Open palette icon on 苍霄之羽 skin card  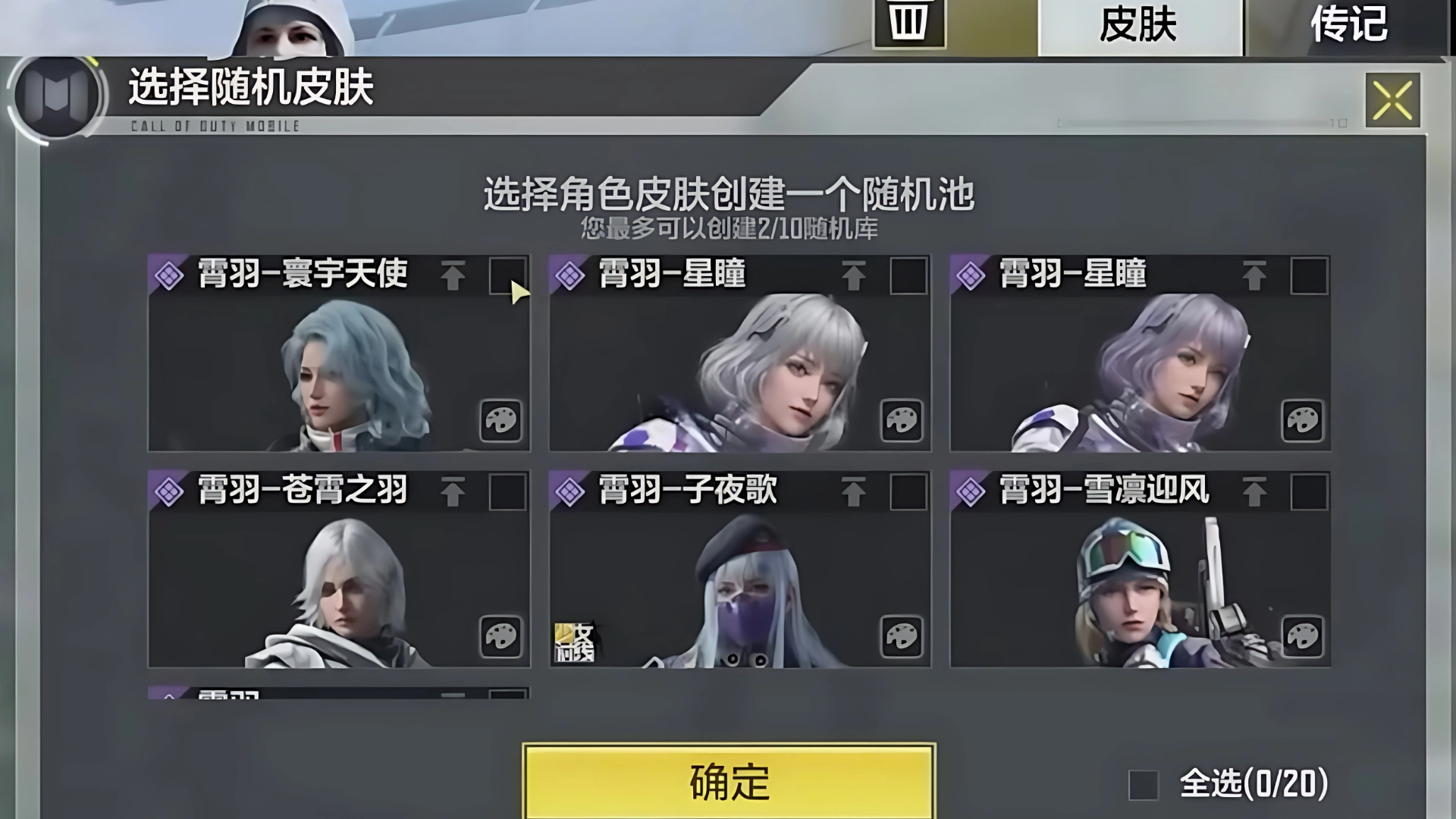(500, 636)
